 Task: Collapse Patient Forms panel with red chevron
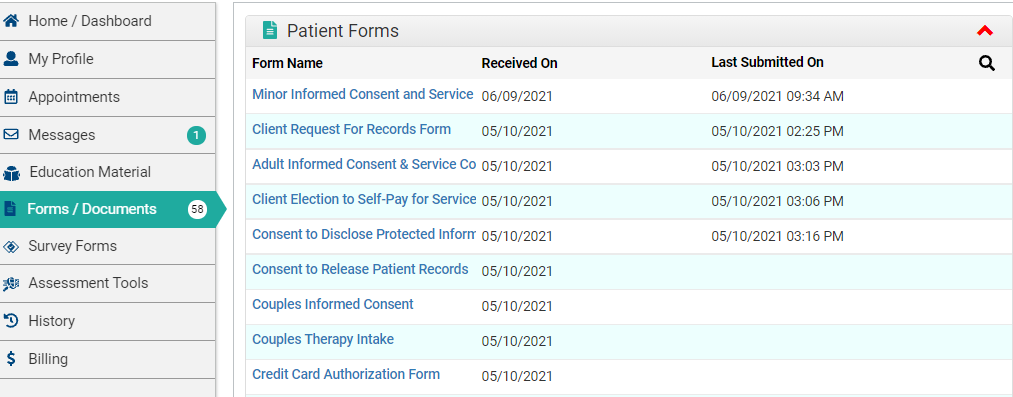click(985, 30)
